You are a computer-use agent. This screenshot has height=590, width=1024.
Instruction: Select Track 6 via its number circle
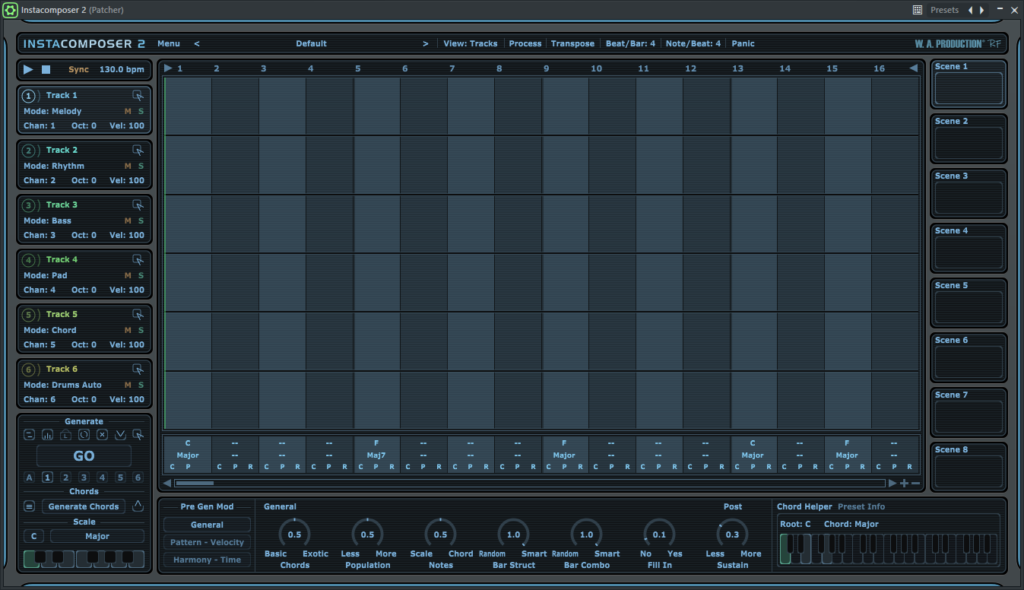[x=28, y=369]
